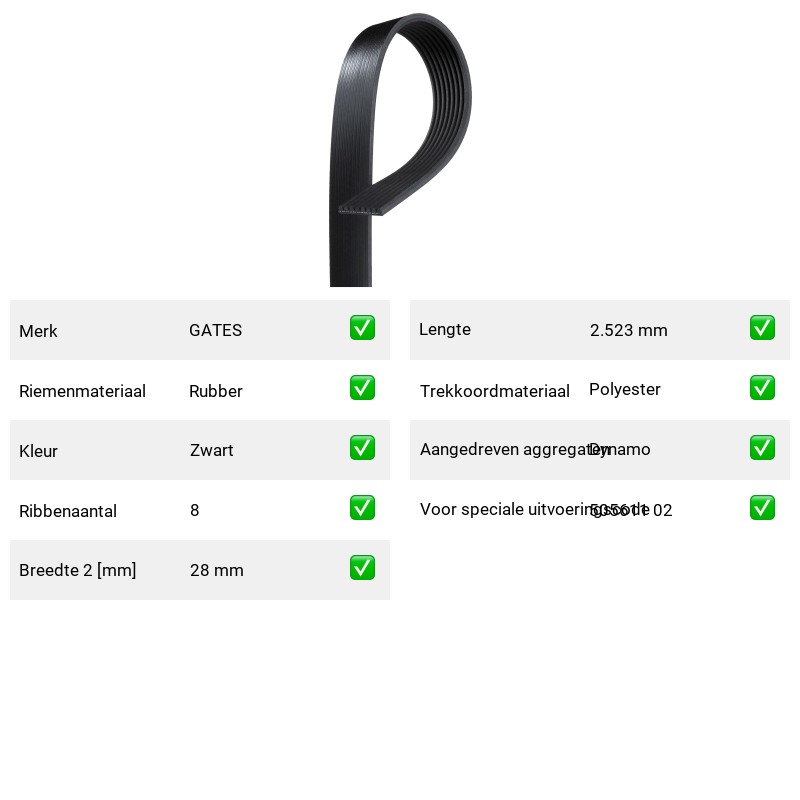Click the GATES brand value
The image size is (800, 800).
pos(215,330)
